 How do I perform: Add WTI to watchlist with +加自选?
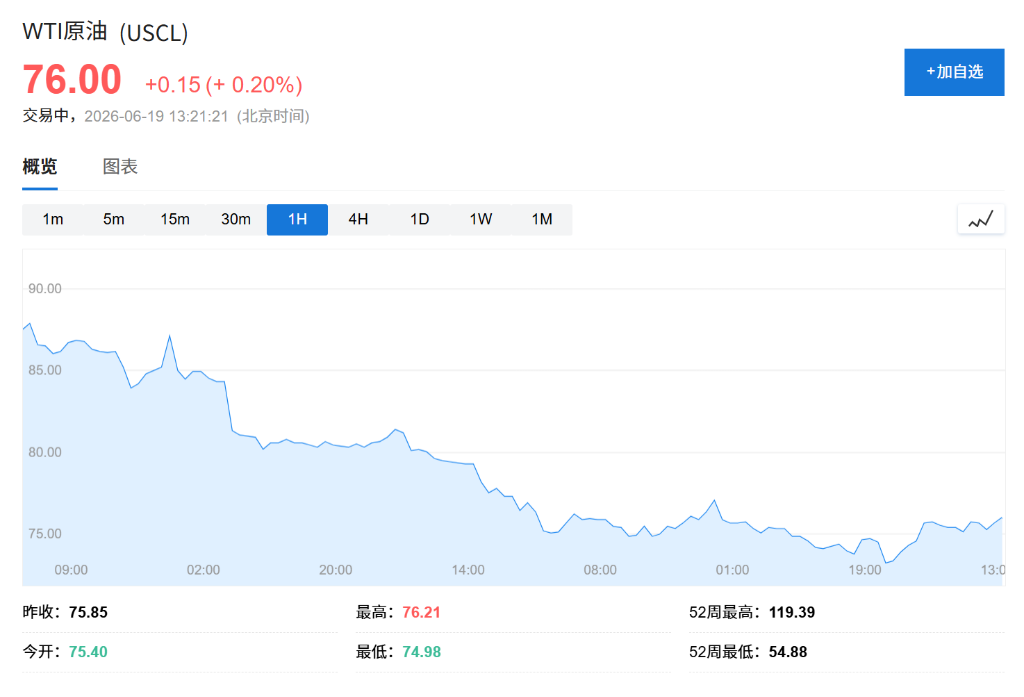(x=954, y=72)
